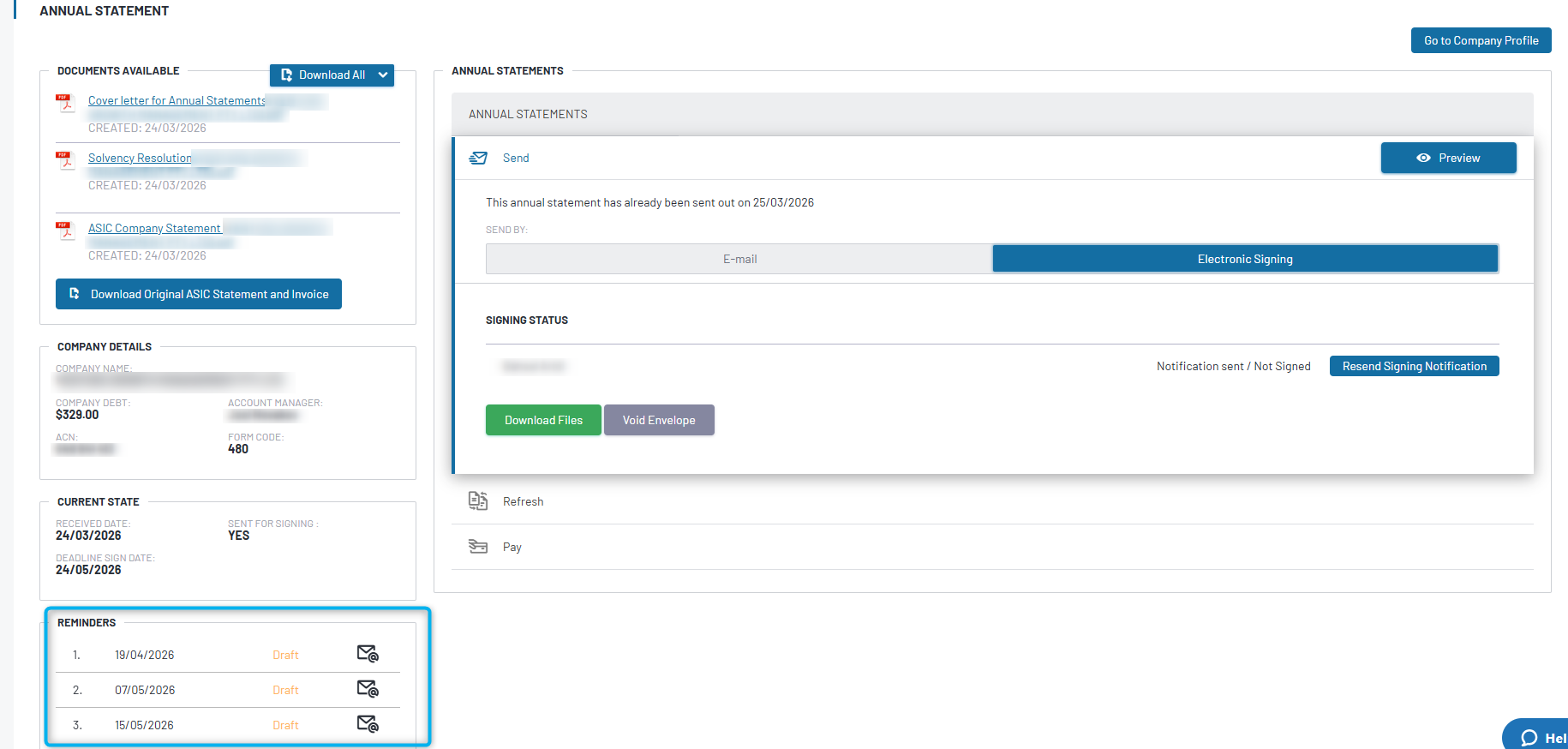Expand the Pay section
1568x749 pixels.
(x=512, y=548)
